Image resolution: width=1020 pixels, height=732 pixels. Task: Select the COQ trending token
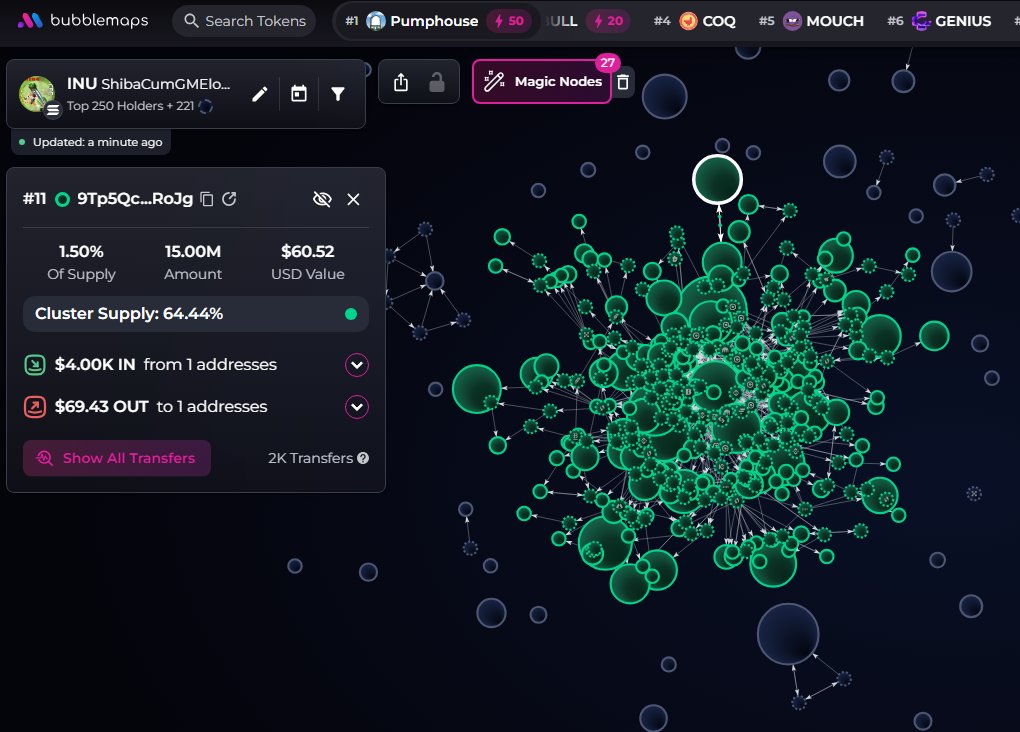(708, 21)
